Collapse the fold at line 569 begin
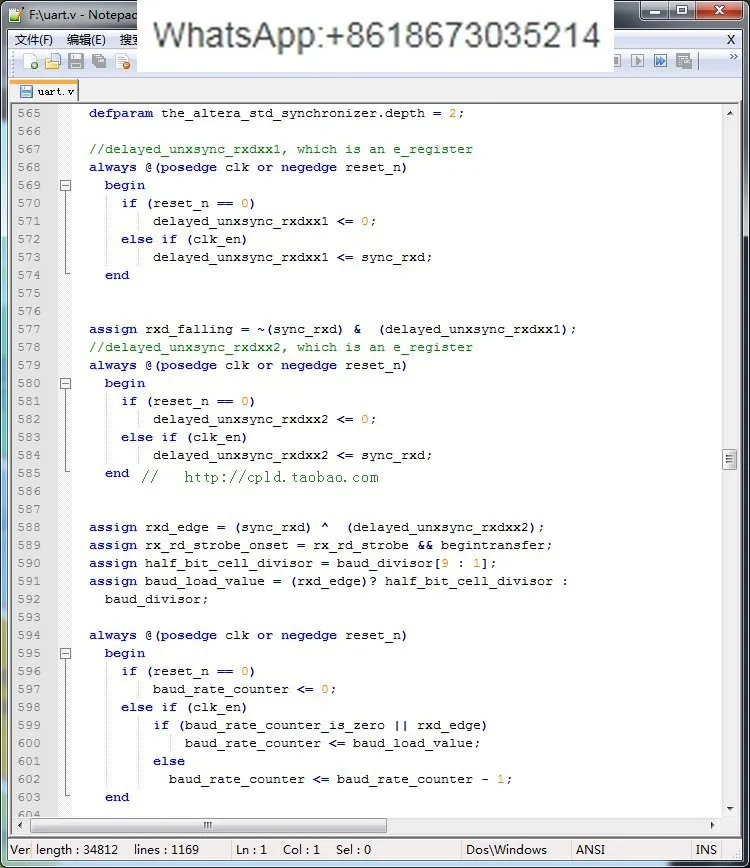The width and height of the screenshot is (750, 868). pos(65,185)
